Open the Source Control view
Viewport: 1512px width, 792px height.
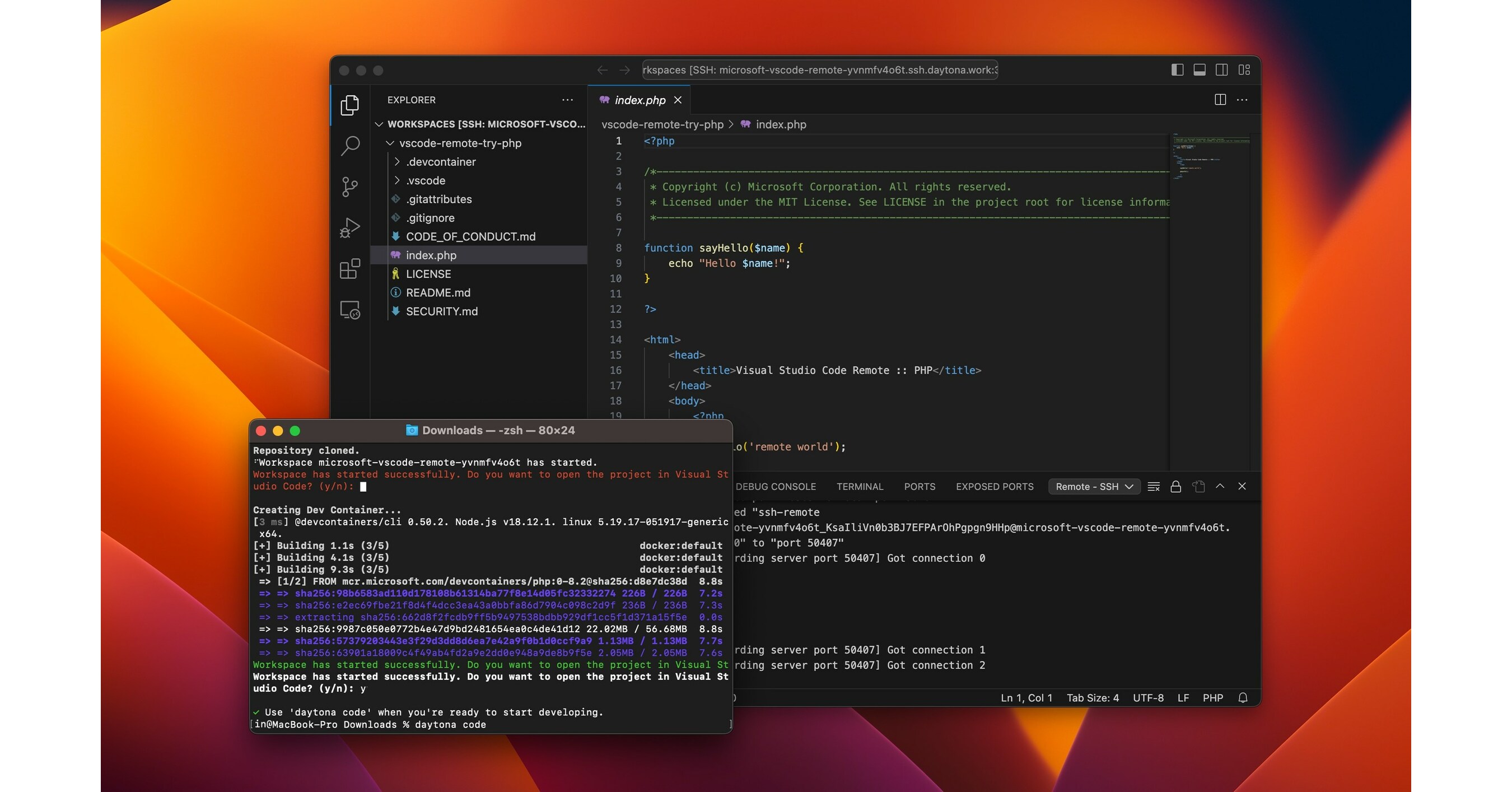point(350,187)
